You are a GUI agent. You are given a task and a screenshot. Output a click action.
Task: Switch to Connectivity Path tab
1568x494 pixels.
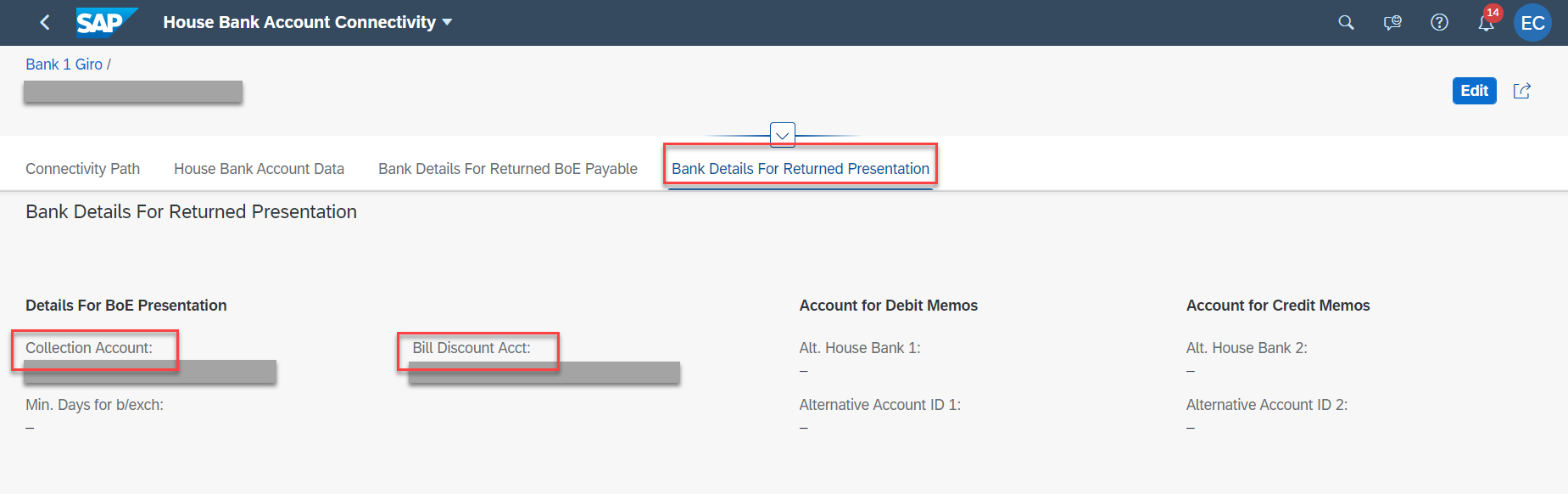tap(82, 169)
